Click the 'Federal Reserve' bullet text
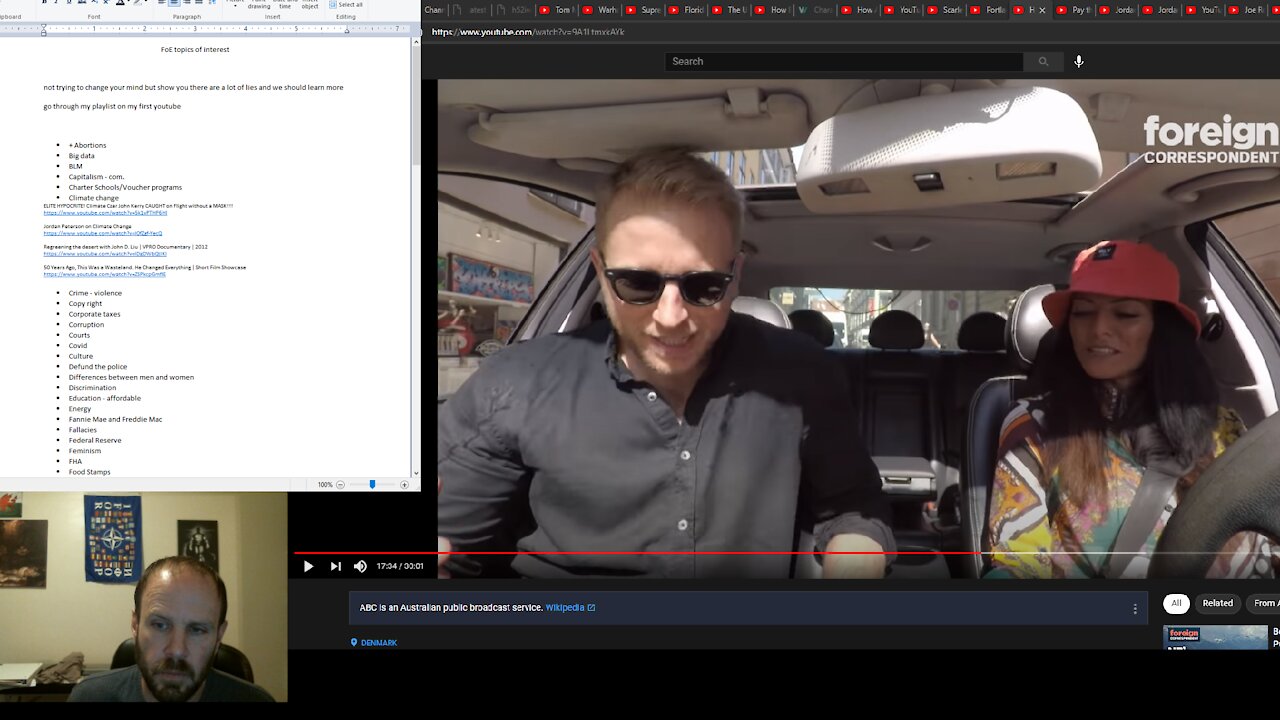Viewport: 1280px width, 720px height. click(x=95, y=440)
